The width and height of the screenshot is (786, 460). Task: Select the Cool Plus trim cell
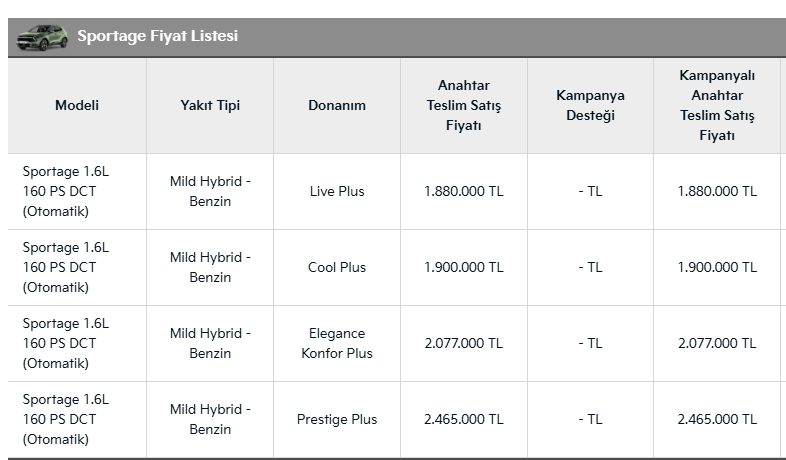[x=337, y=267]
